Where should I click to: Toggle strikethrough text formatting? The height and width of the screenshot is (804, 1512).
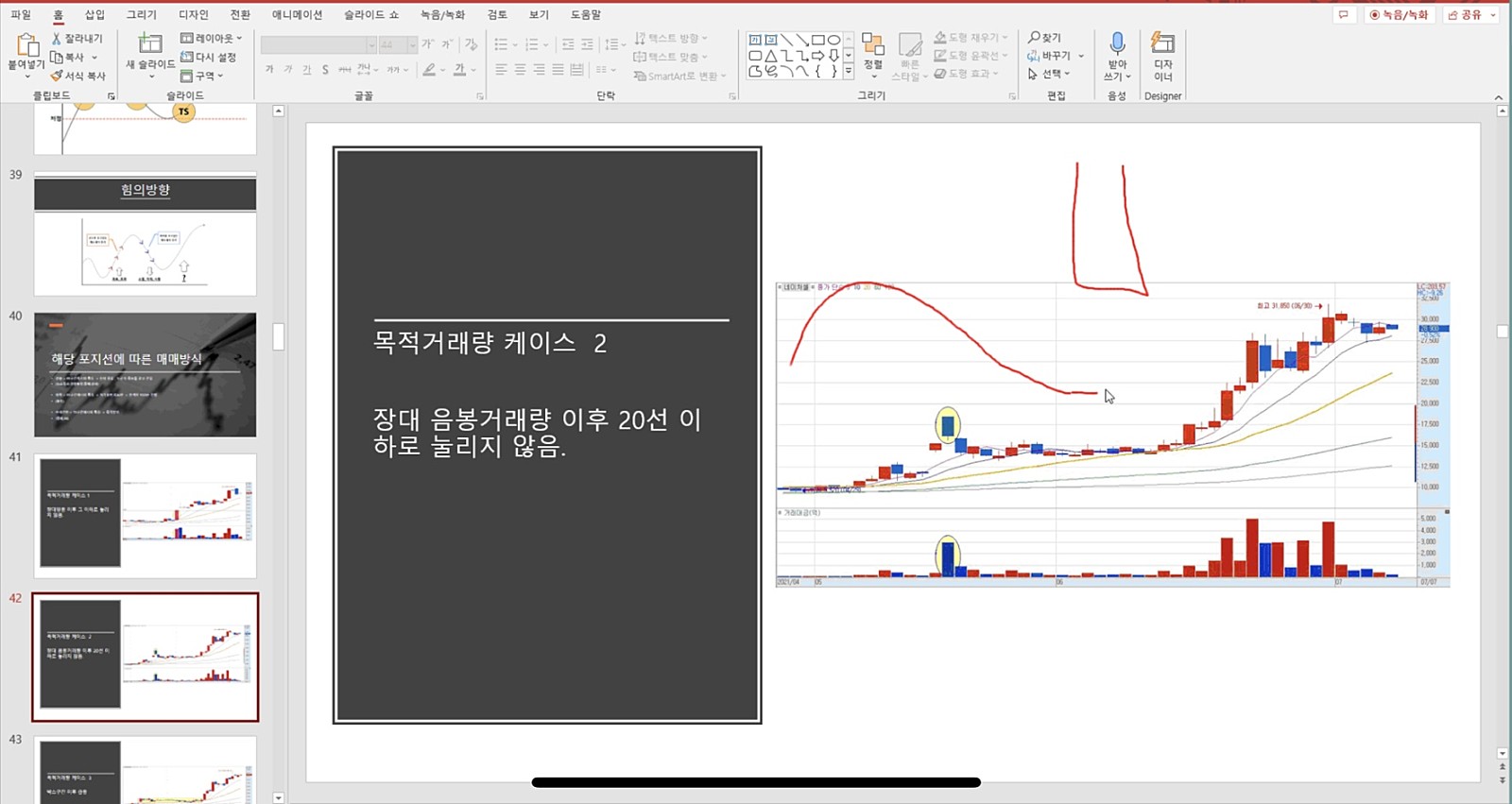tap(344, 70)
